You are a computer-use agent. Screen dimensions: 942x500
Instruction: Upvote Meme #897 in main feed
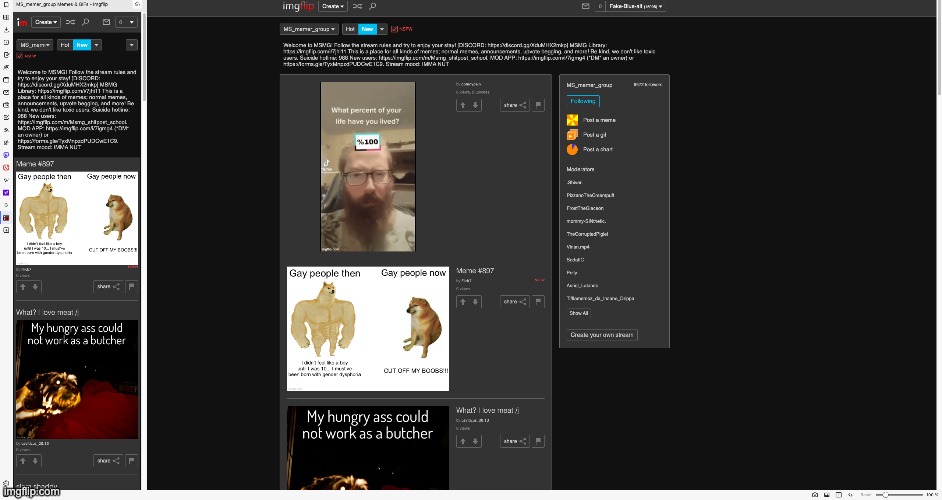point(463,302)
